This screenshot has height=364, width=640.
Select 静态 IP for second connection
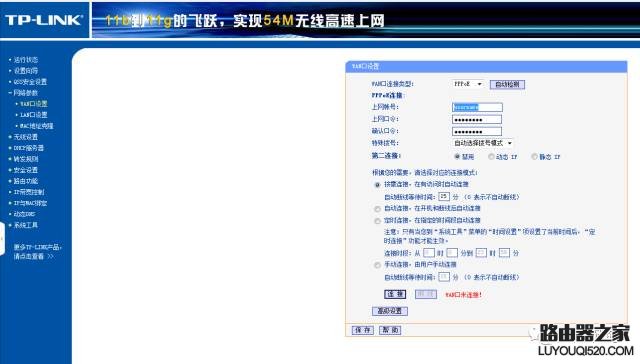(x=534, y=157)
